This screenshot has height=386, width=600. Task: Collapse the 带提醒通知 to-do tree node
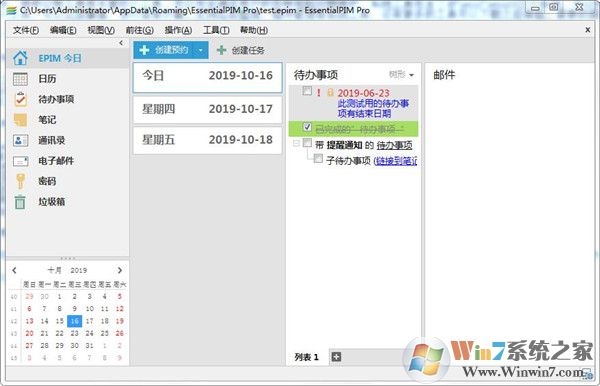coord(296,143)
